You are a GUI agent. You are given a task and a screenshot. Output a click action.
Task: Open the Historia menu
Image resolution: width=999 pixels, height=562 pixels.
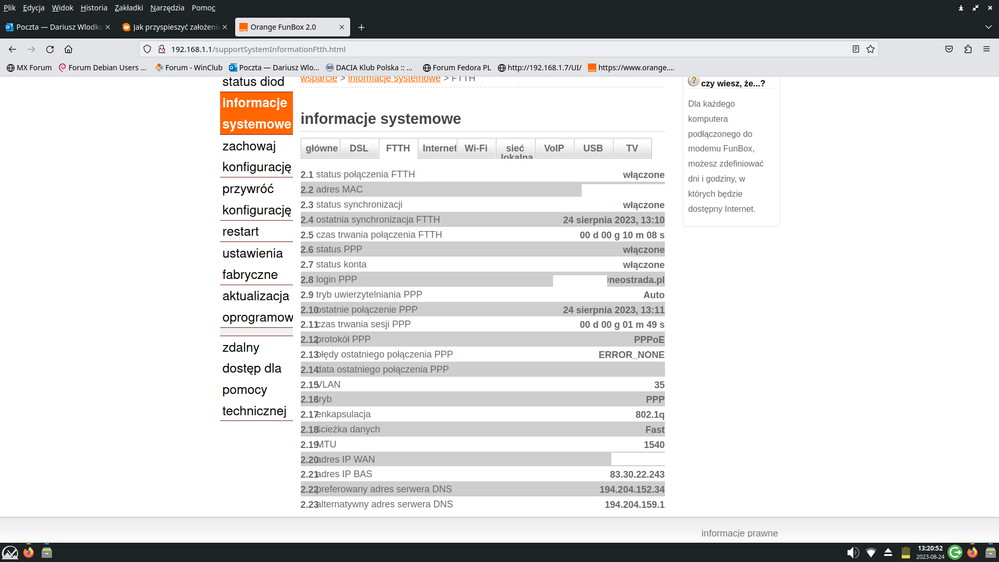tap(93, 7)
